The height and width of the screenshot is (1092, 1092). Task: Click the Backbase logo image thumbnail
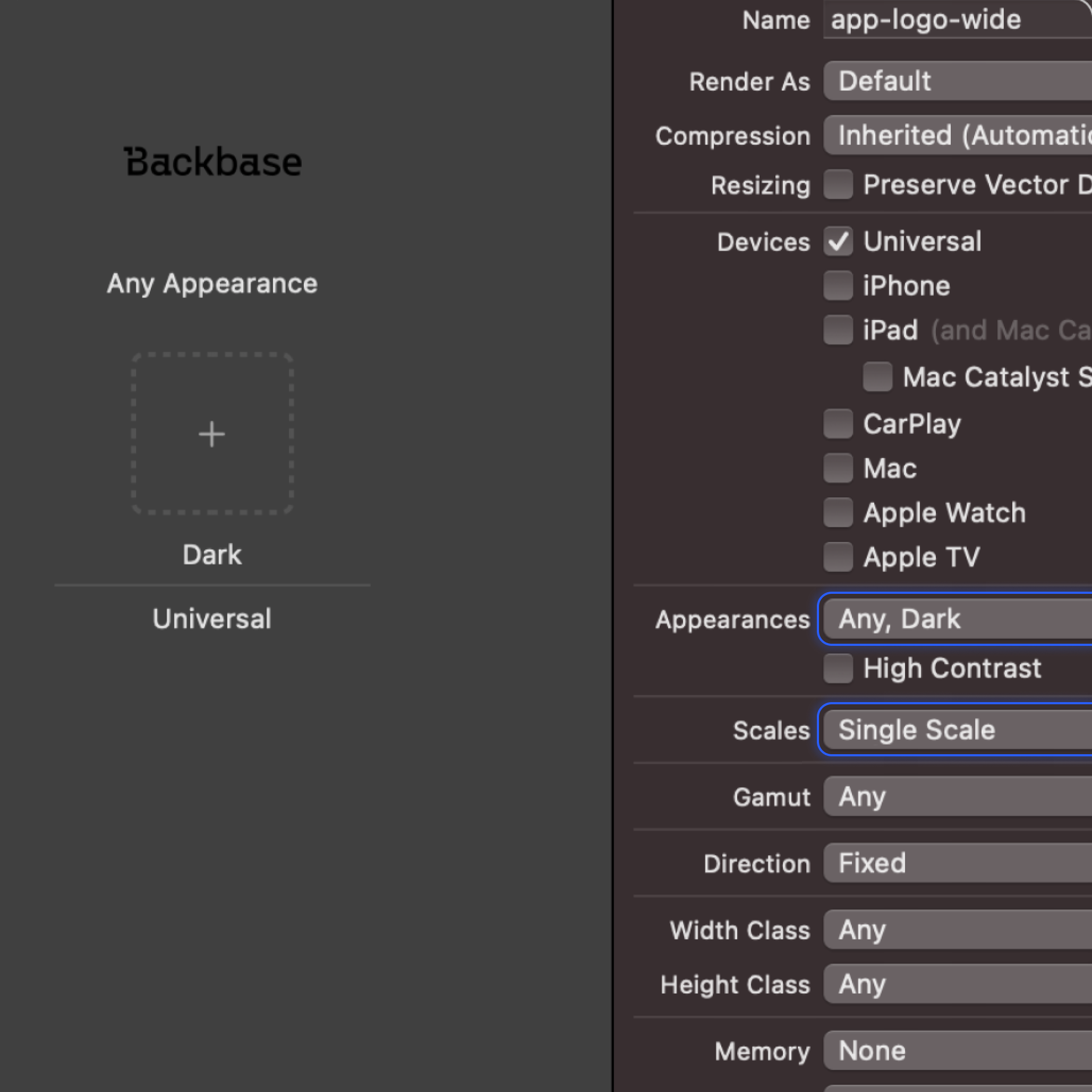point(212,162)
